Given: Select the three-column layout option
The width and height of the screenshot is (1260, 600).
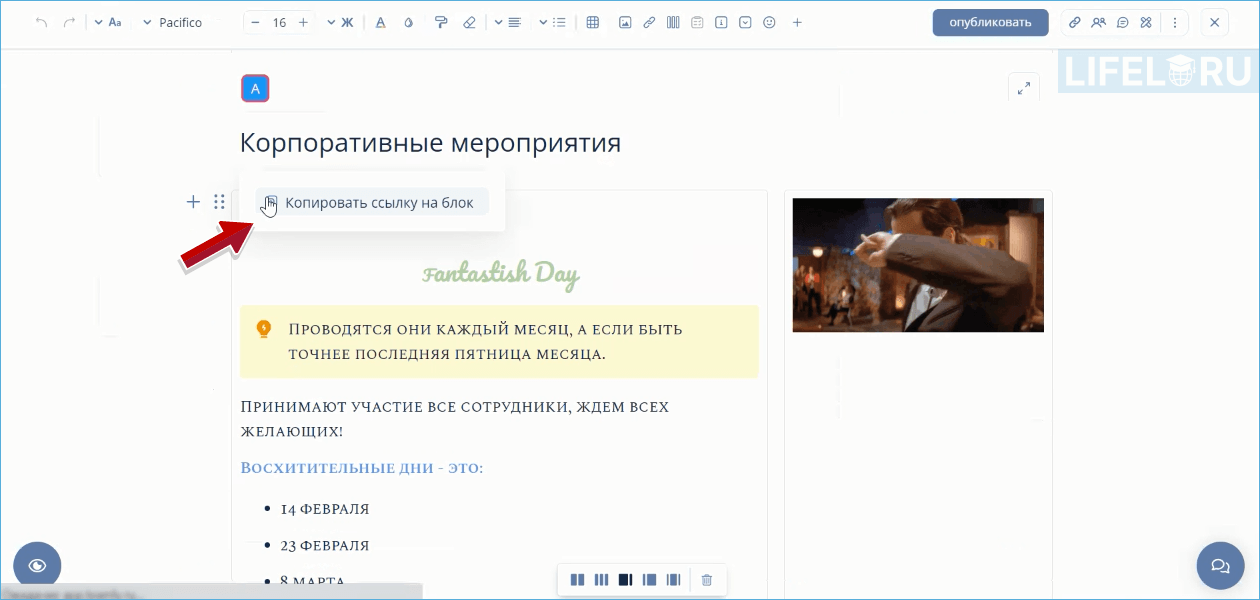Looking at the screenshot, I should [x=602, y=579].
